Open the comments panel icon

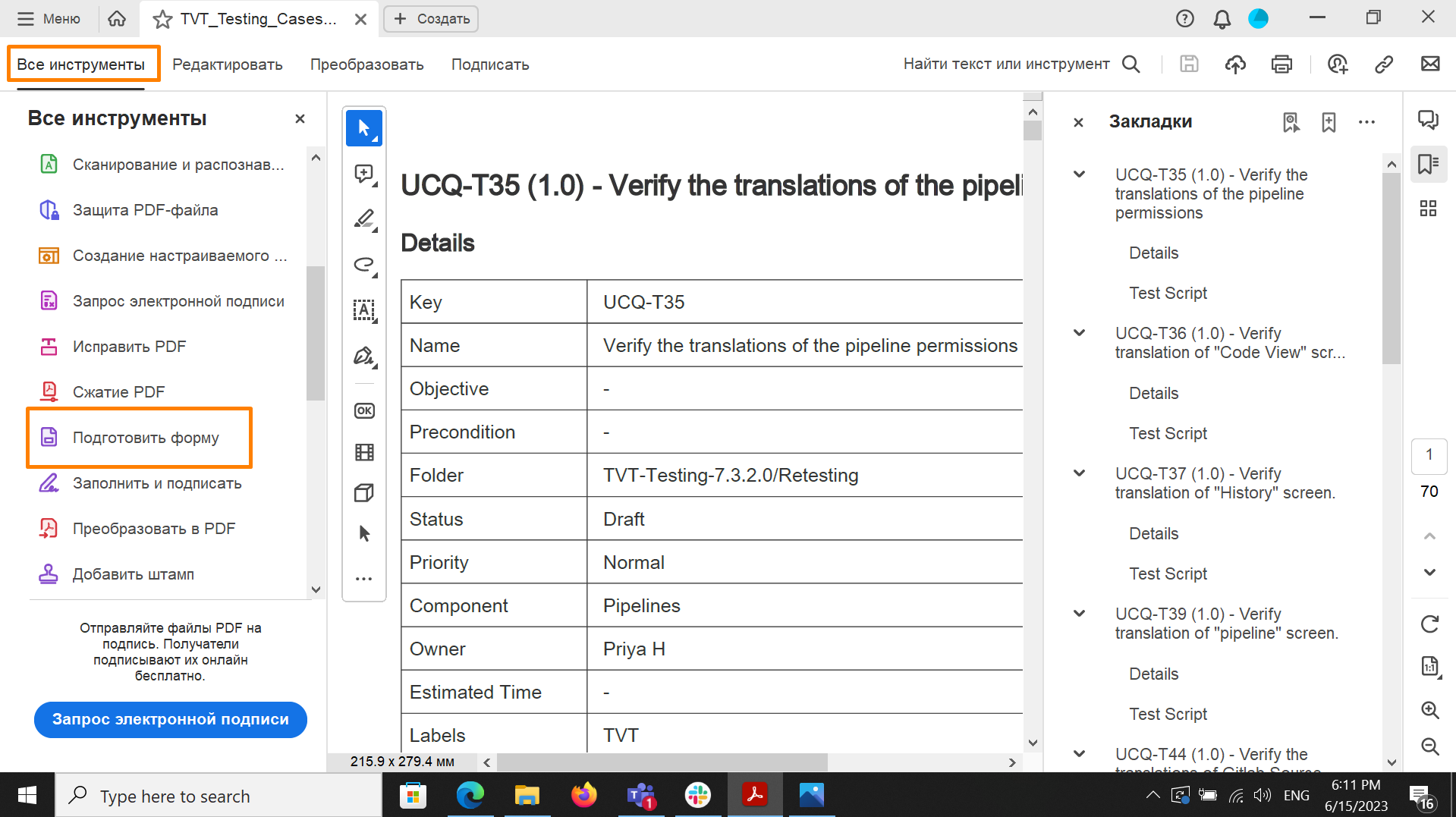pos(1429,120)
